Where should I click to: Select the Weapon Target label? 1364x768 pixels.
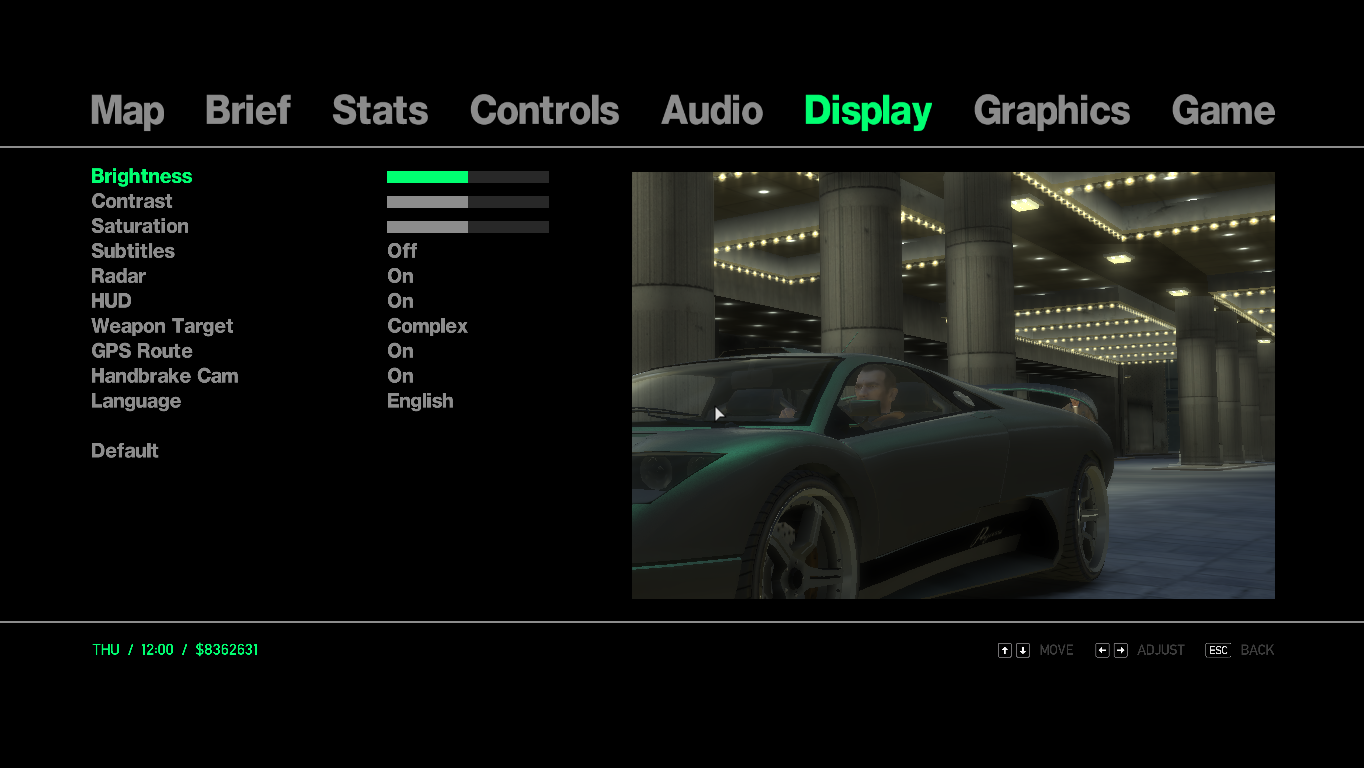pos(162,326)
